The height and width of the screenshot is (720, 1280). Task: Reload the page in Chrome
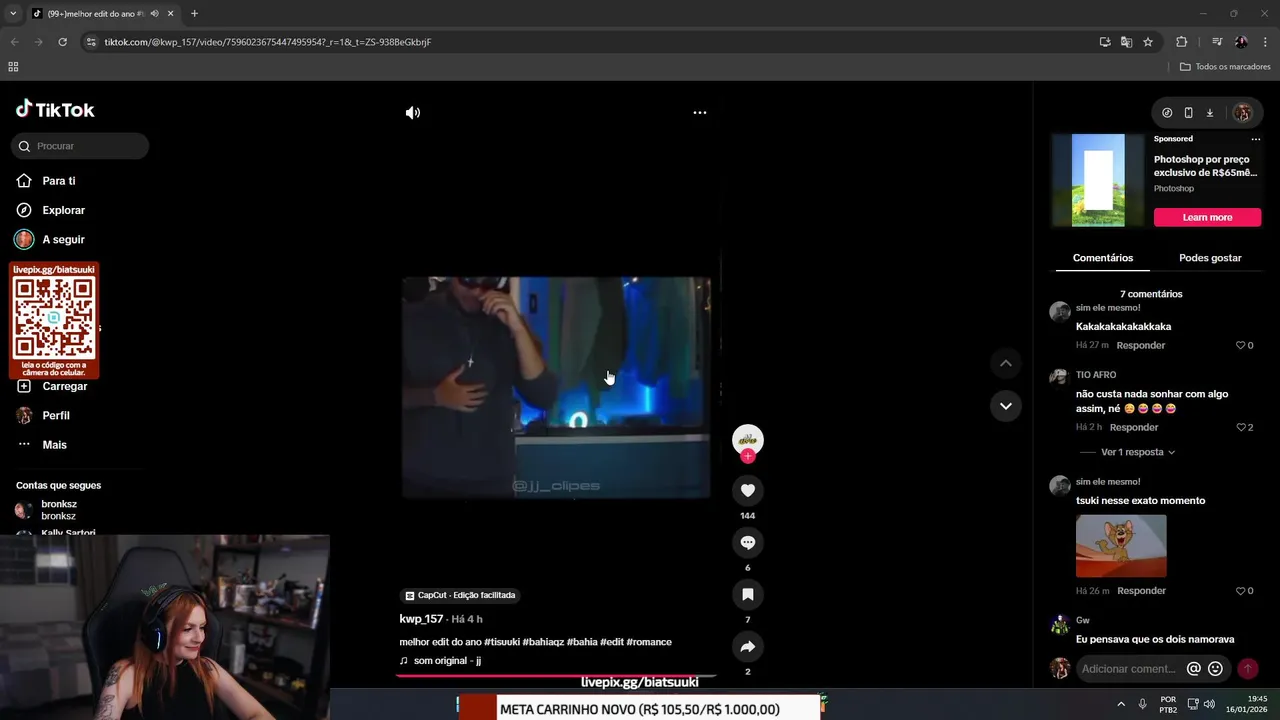coord(62,42)
